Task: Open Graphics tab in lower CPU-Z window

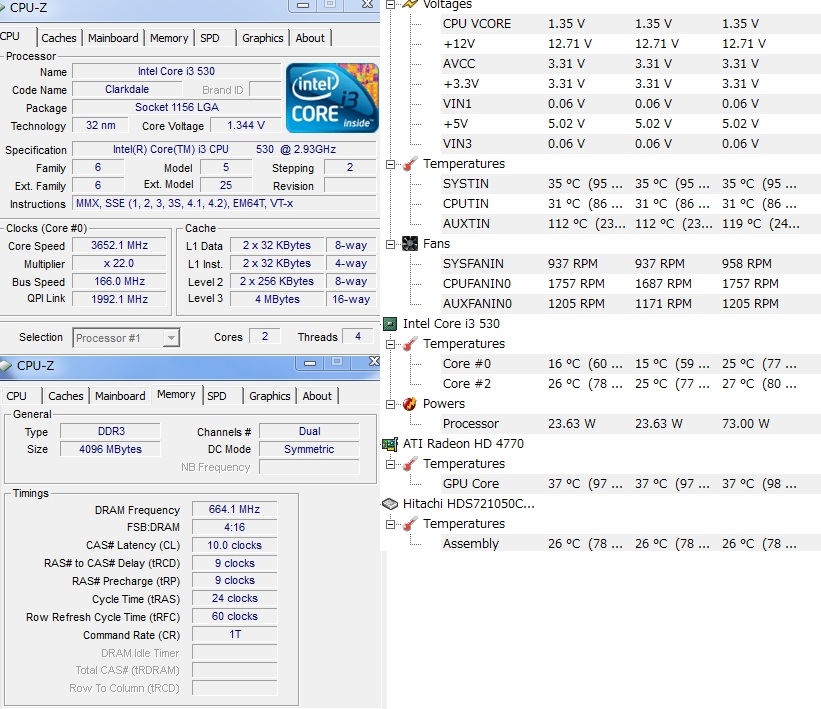Action: coord(269,396)
